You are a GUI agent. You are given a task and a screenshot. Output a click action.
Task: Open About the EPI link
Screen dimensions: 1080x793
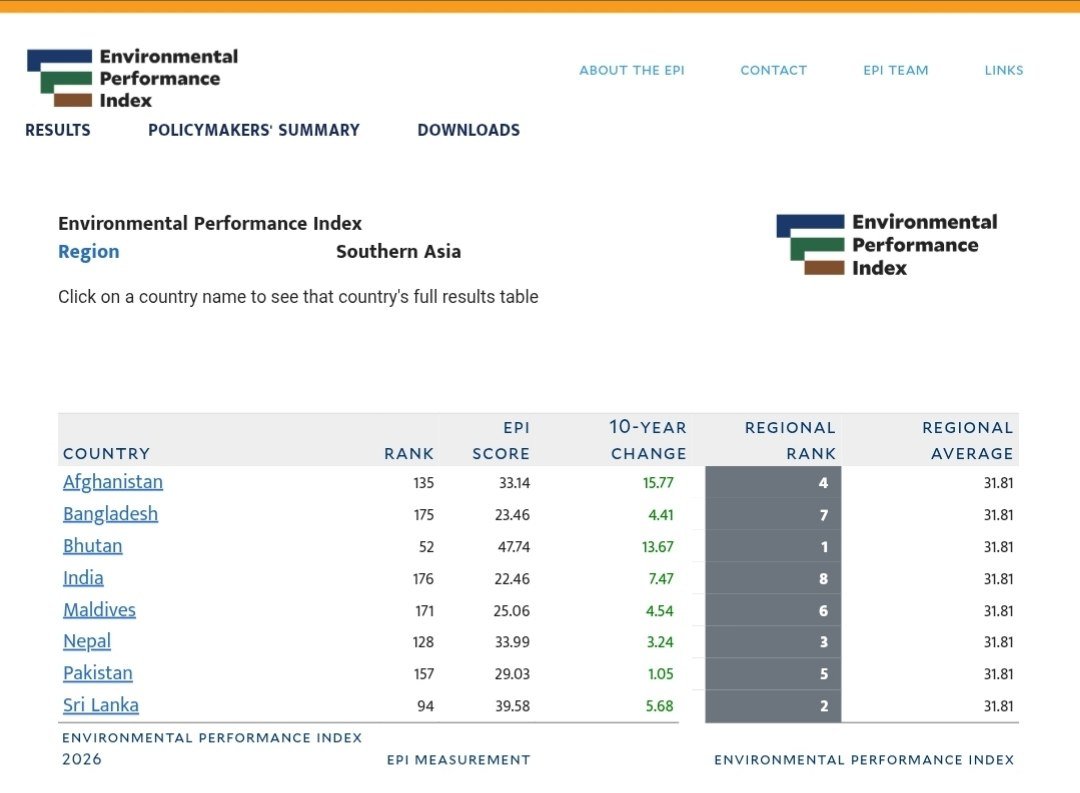click(632, 70)
